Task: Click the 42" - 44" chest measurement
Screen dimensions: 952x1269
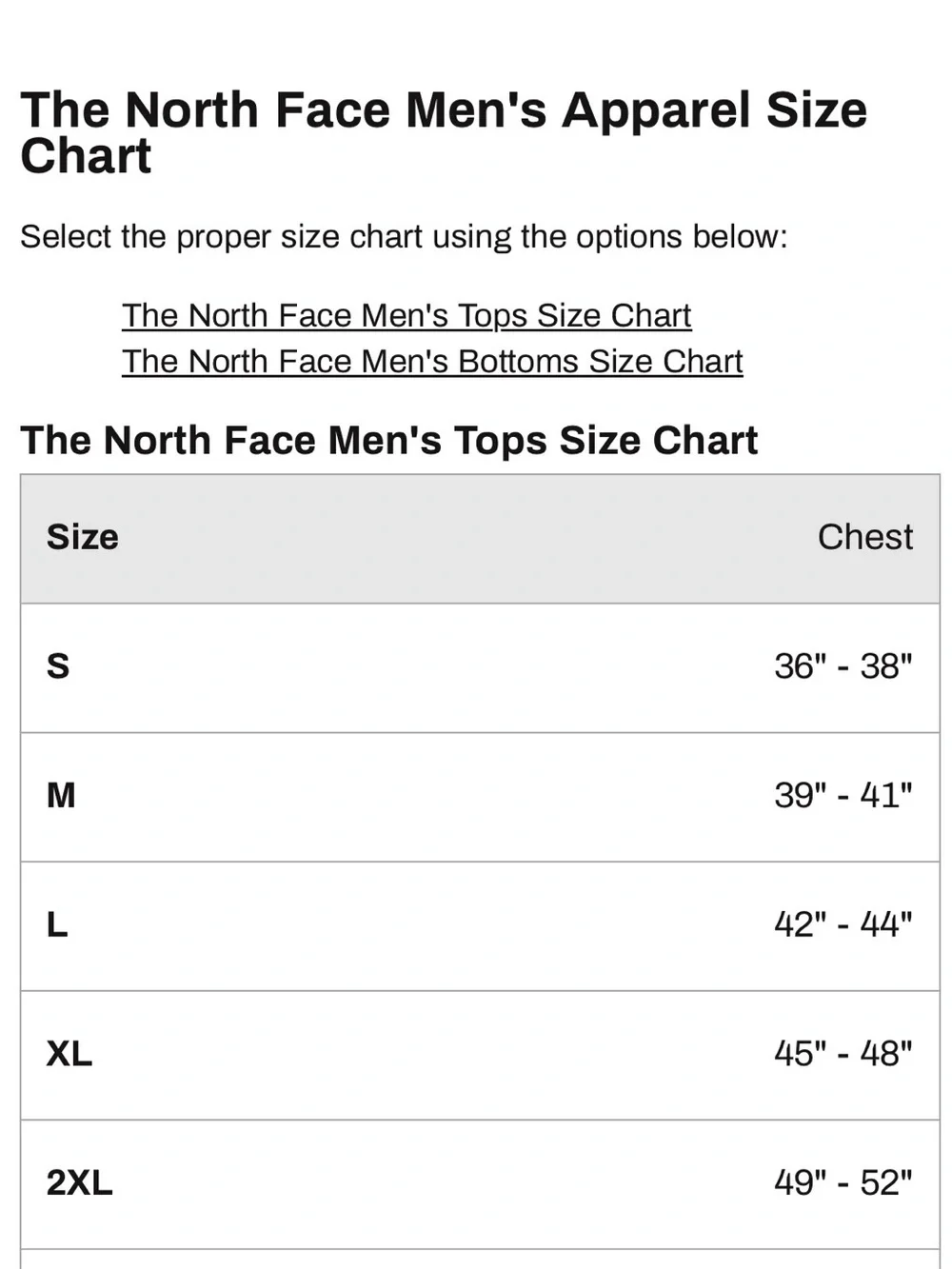Action: 843,924
